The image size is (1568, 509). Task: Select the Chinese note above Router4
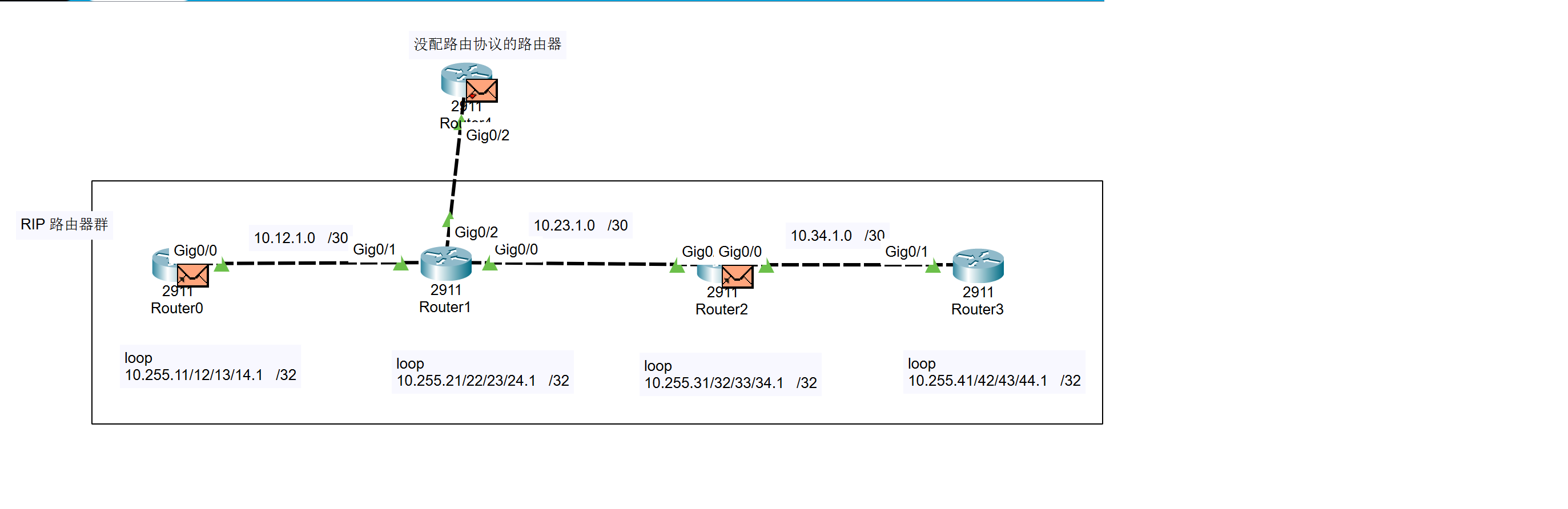tap(488, 45)
